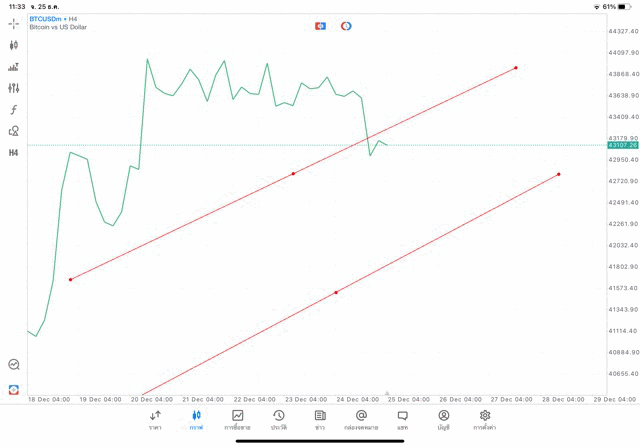Select the upper red trendline's middle anchor point
Image resolution: width=640 pixels, height=447 pixels.
[293, 174]
